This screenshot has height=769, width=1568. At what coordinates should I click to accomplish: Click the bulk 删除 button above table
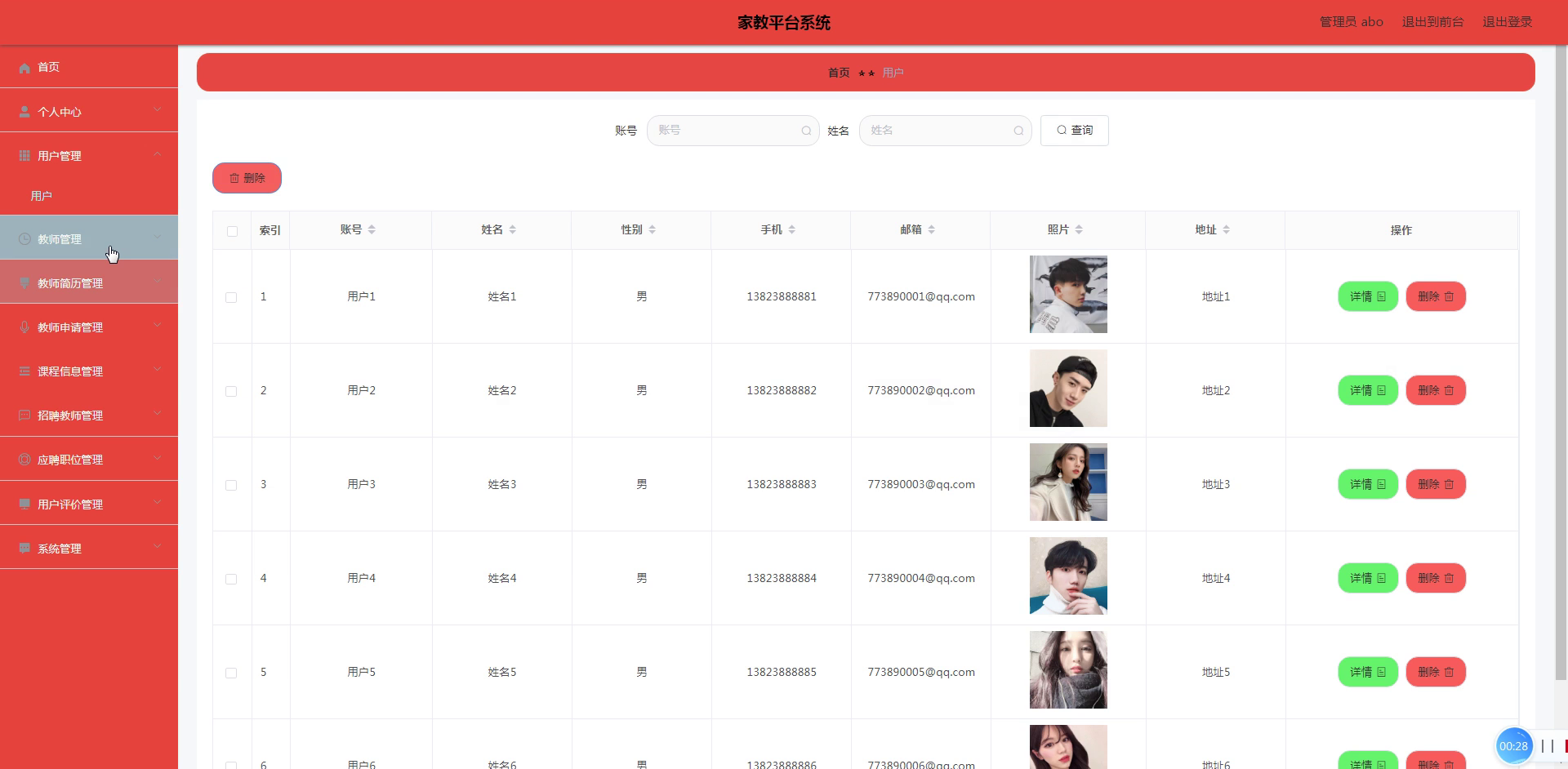coord(247,178)
